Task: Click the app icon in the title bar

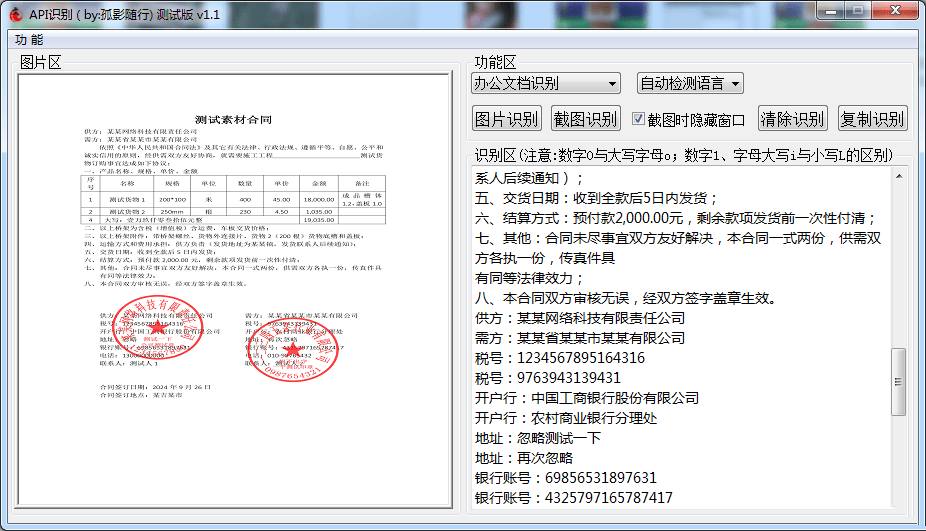Action: tap(15, 13)
